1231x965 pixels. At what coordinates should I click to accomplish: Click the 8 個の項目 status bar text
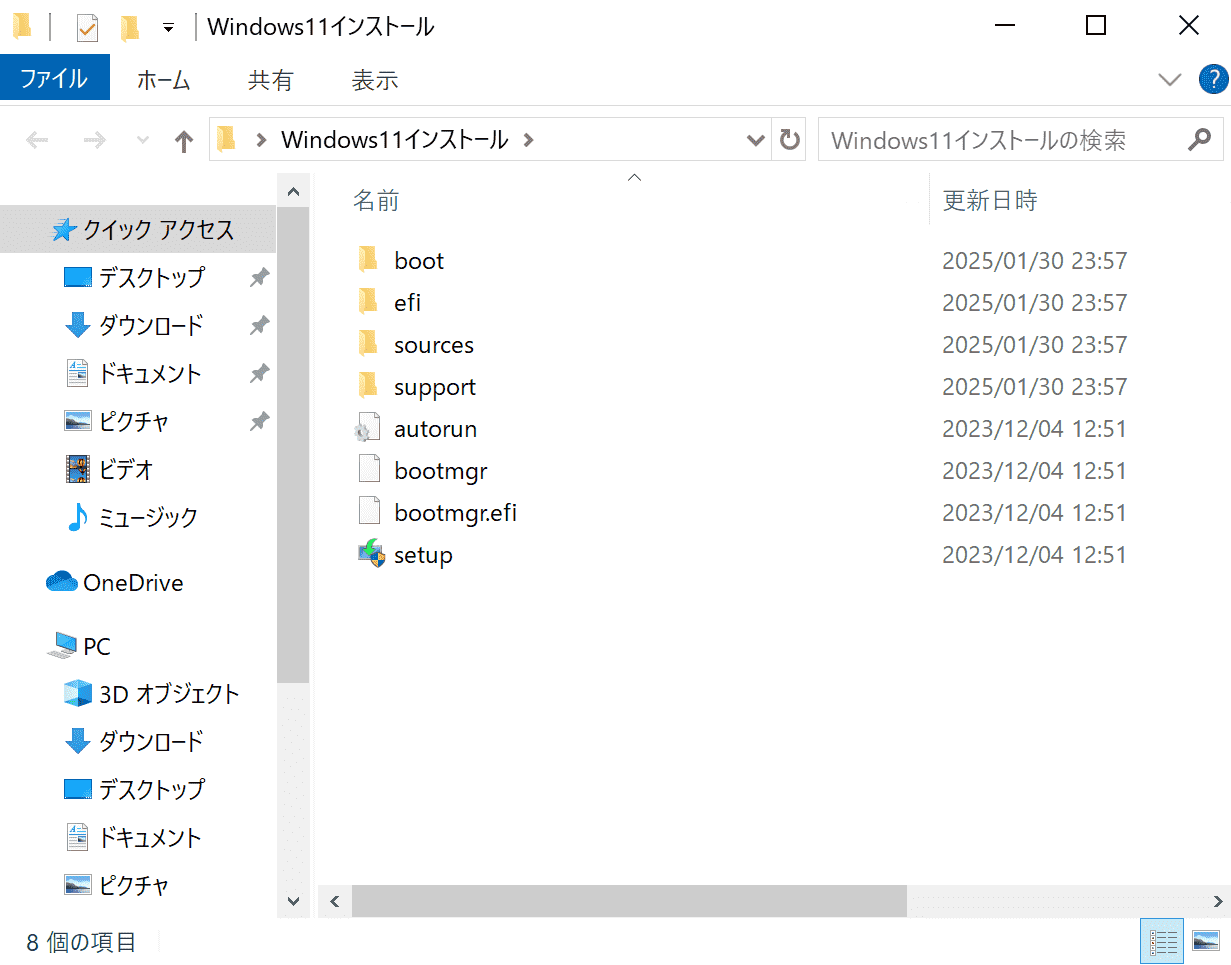pos(81,942)
